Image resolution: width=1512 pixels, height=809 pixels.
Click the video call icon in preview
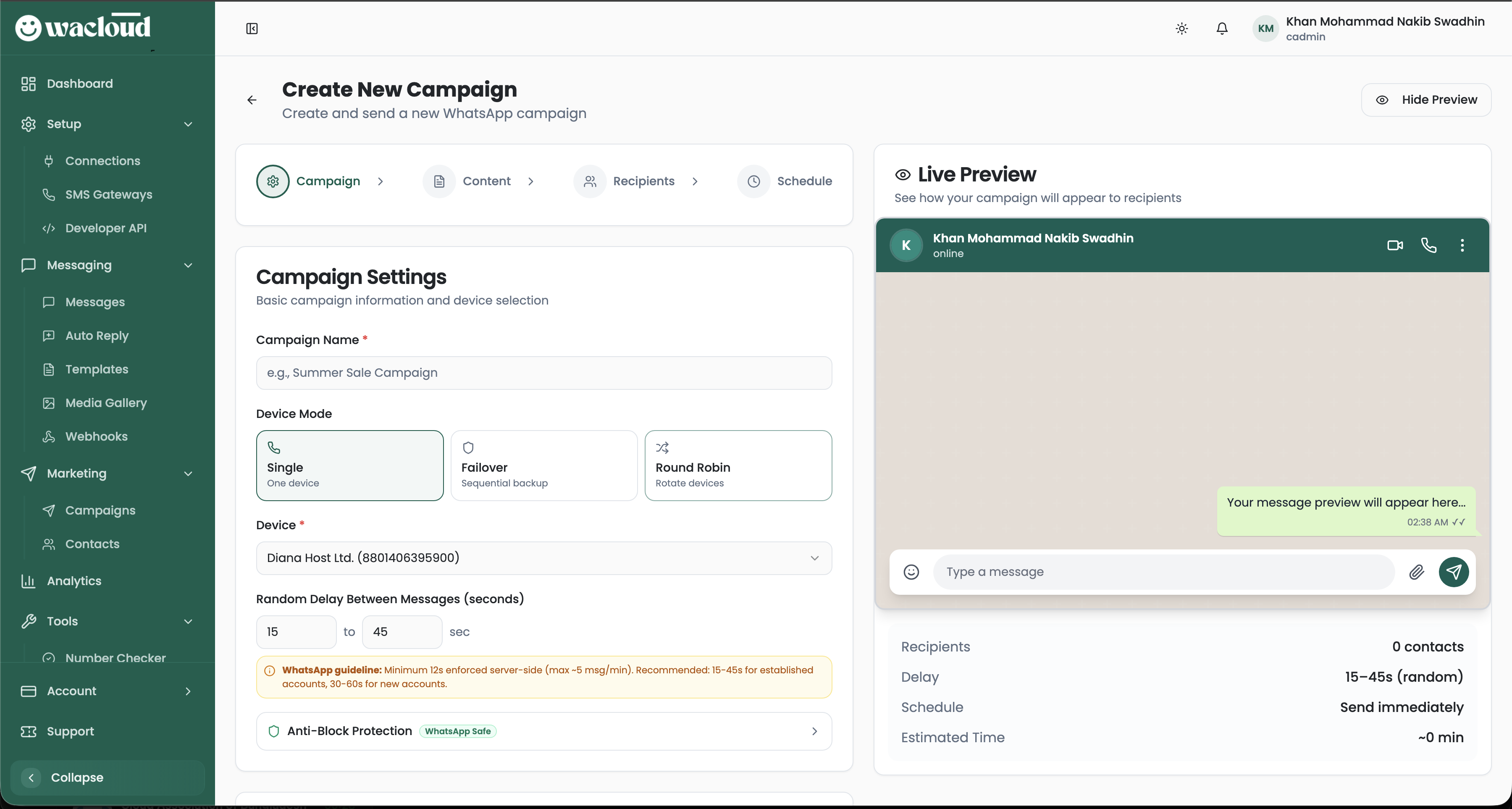[x=1394, y=245]
